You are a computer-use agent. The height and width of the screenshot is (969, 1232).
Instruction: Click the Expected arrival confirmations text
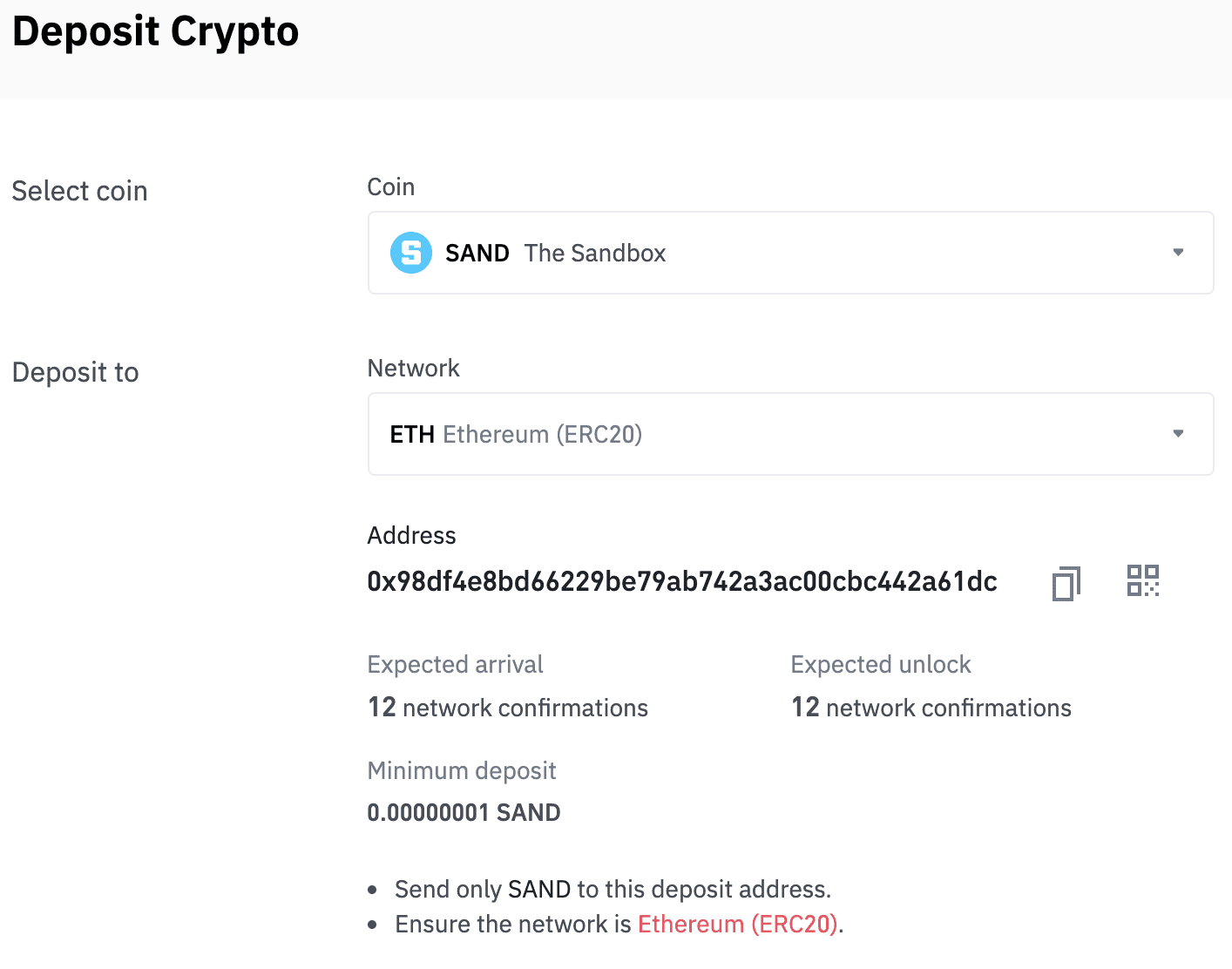(508, 708)
